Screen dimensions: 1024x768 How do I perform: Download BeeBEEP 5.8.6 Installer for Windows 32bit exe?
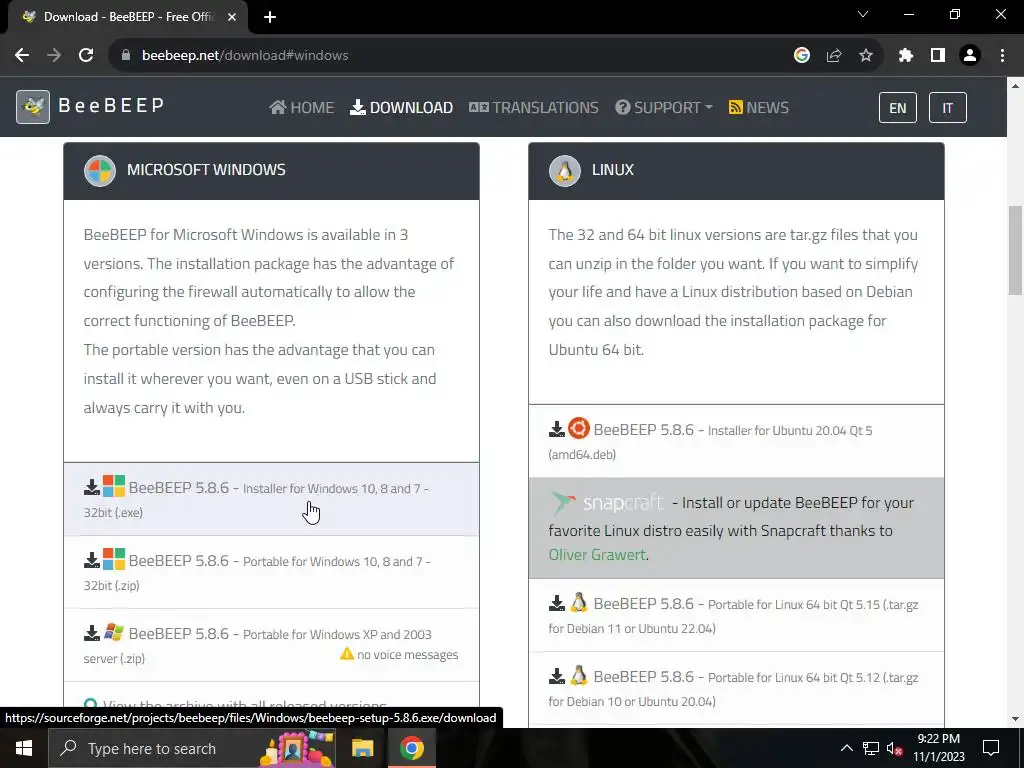point(271,500)
